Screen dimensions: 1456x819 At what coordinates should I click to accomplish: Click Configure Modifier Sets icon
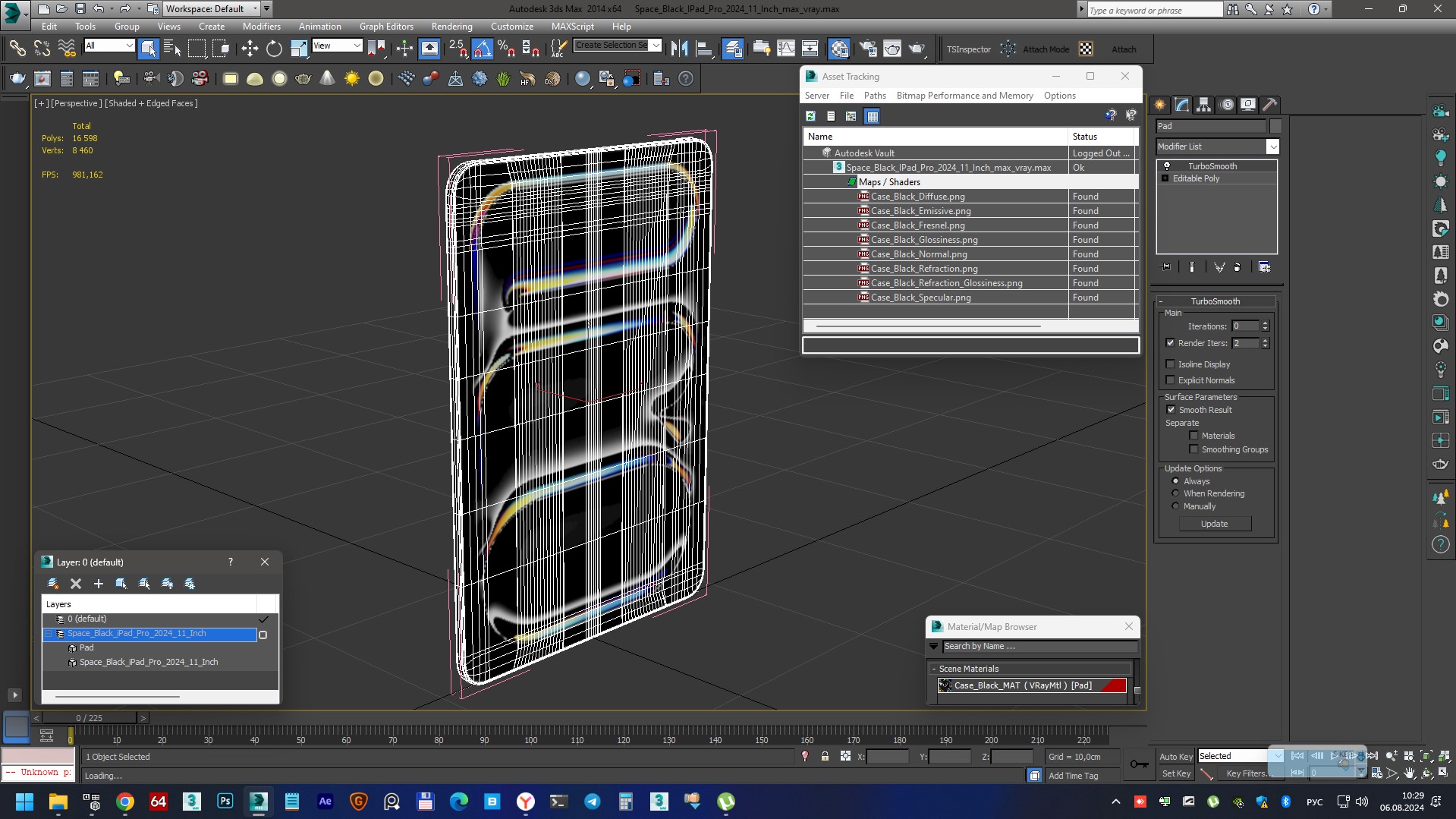1265,267
